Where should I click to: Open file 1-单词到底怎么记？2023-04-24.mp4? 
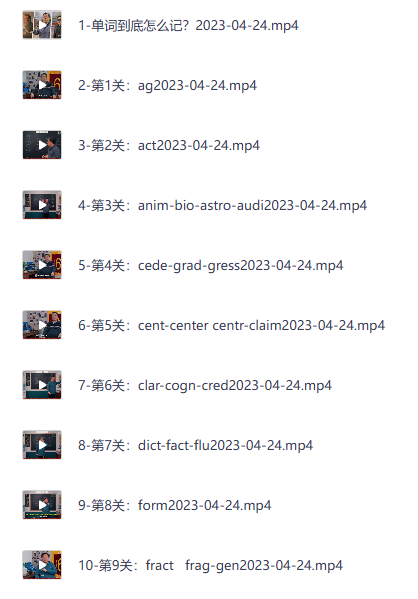[x=188, y=26]
